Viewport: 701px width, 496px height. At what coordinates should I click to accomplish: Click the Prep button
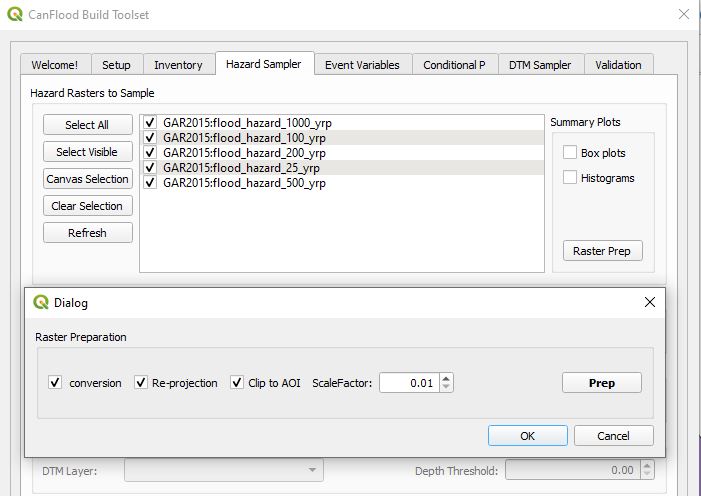pyautogui.click(x=602, y=383)
